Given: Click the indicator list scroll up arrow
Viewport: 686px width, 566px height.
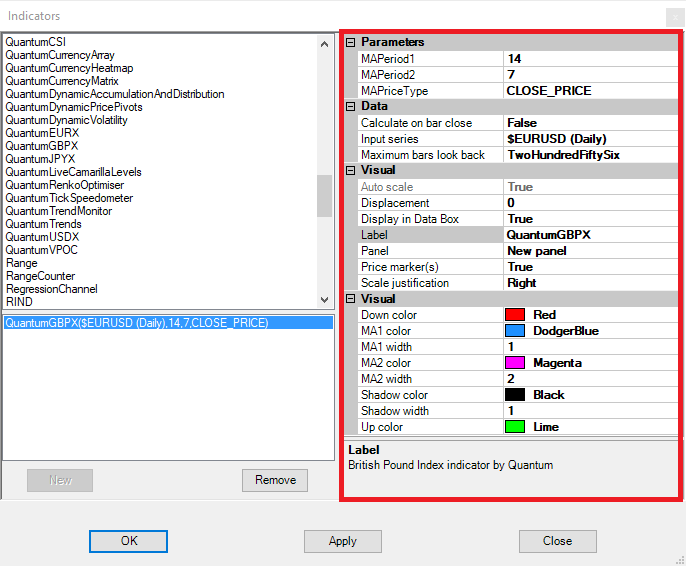Looking at the screenshot, I should point(324,44).
